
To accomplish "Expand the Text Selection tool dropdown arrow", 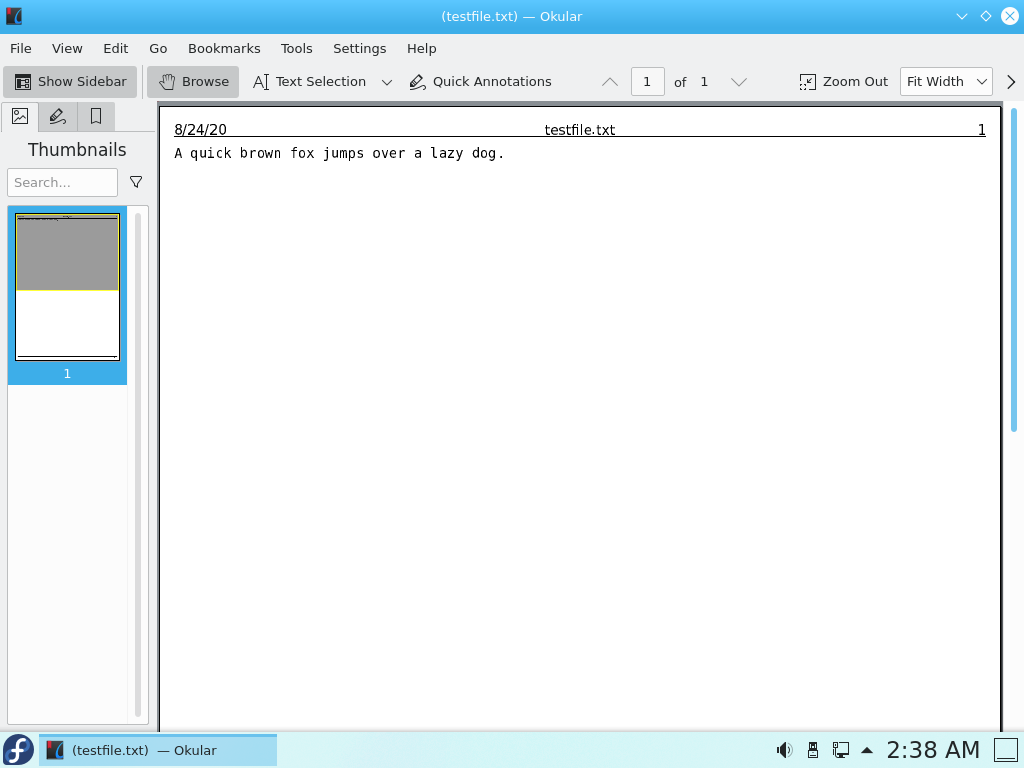I will [x=387, y=82].
